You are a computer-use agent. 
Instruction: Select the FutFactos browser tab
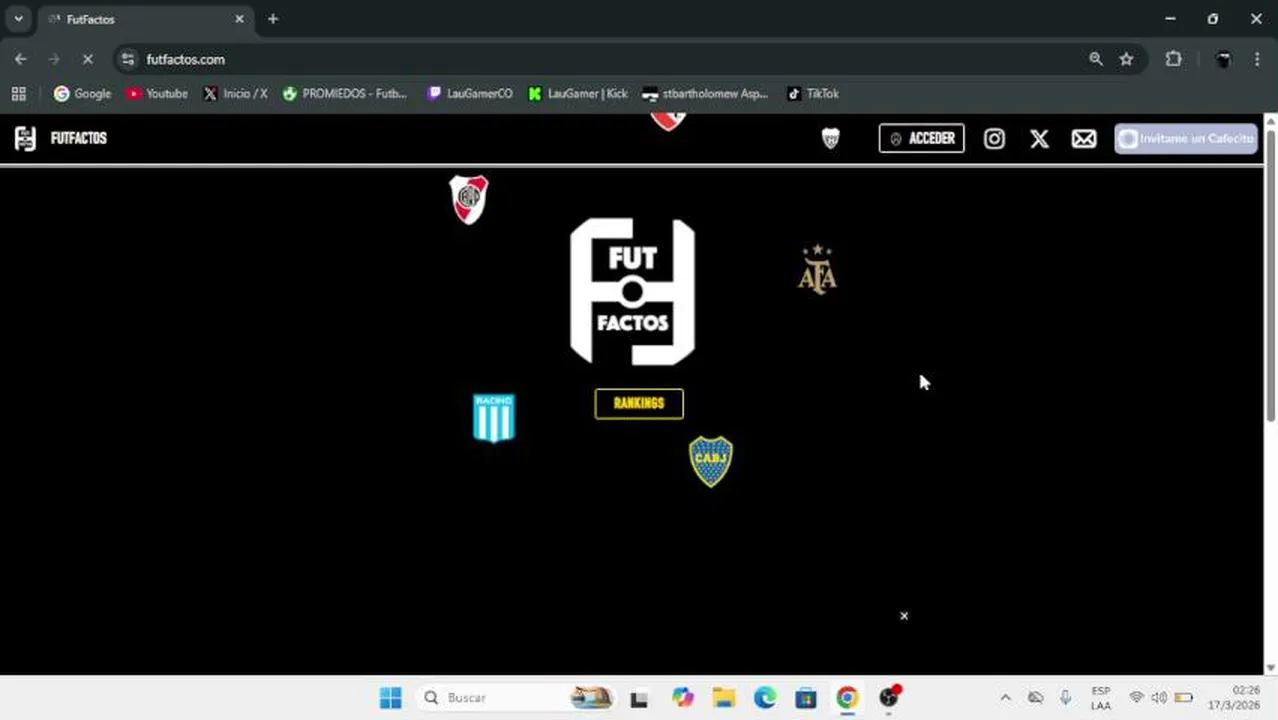[x=145, y=19]
